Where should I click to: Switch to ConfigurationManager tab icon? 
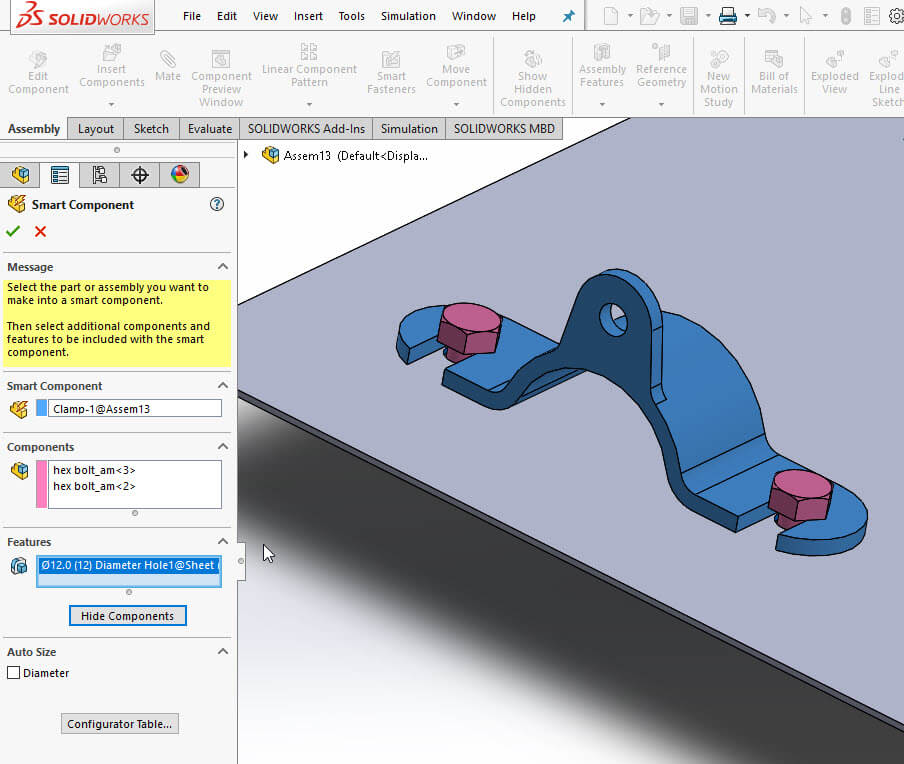[99, 175]
